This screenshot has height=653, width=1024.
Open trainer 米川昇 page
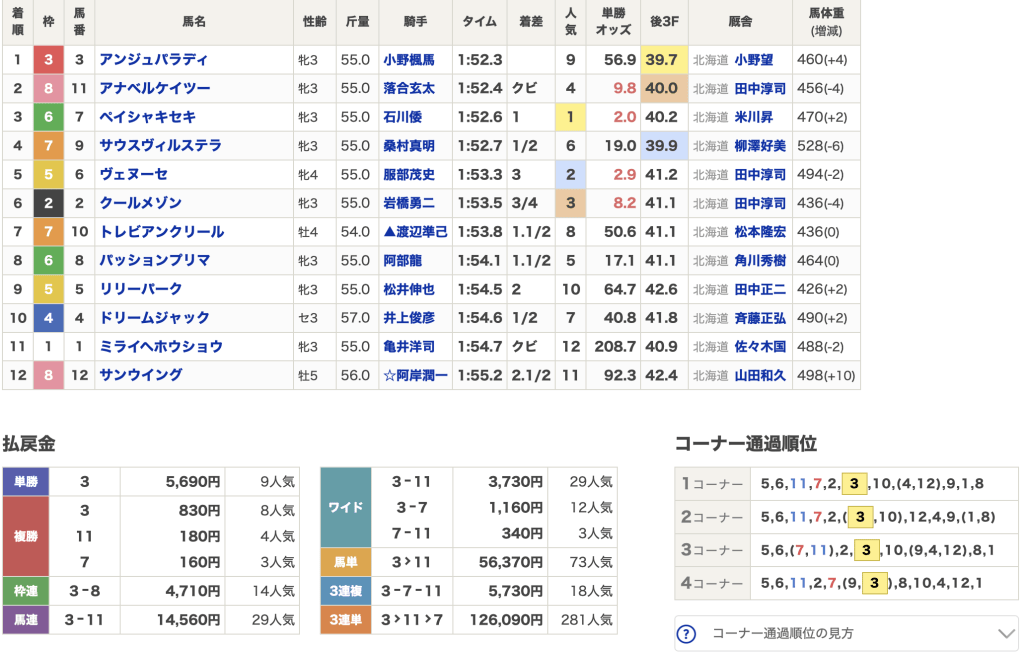(x=754, y=118)
